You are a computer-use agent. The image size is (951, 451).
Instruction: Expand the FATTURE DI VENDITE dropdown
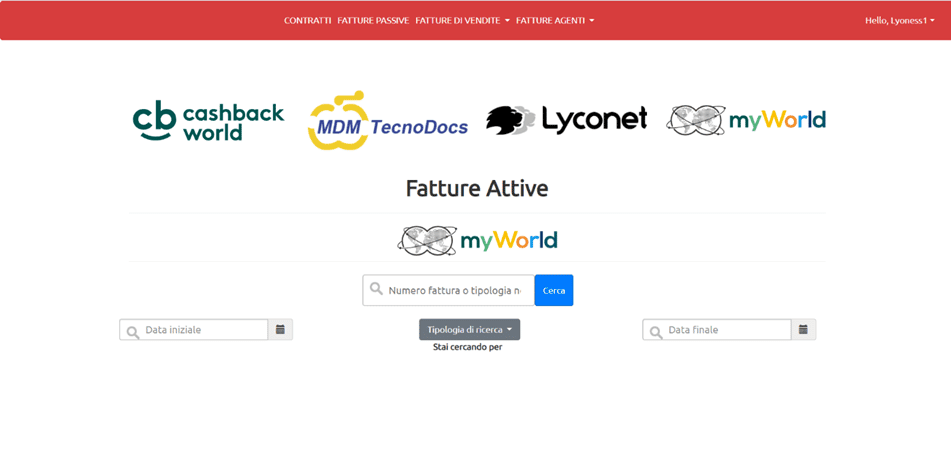pyautogui.click(x=462, y=21)
